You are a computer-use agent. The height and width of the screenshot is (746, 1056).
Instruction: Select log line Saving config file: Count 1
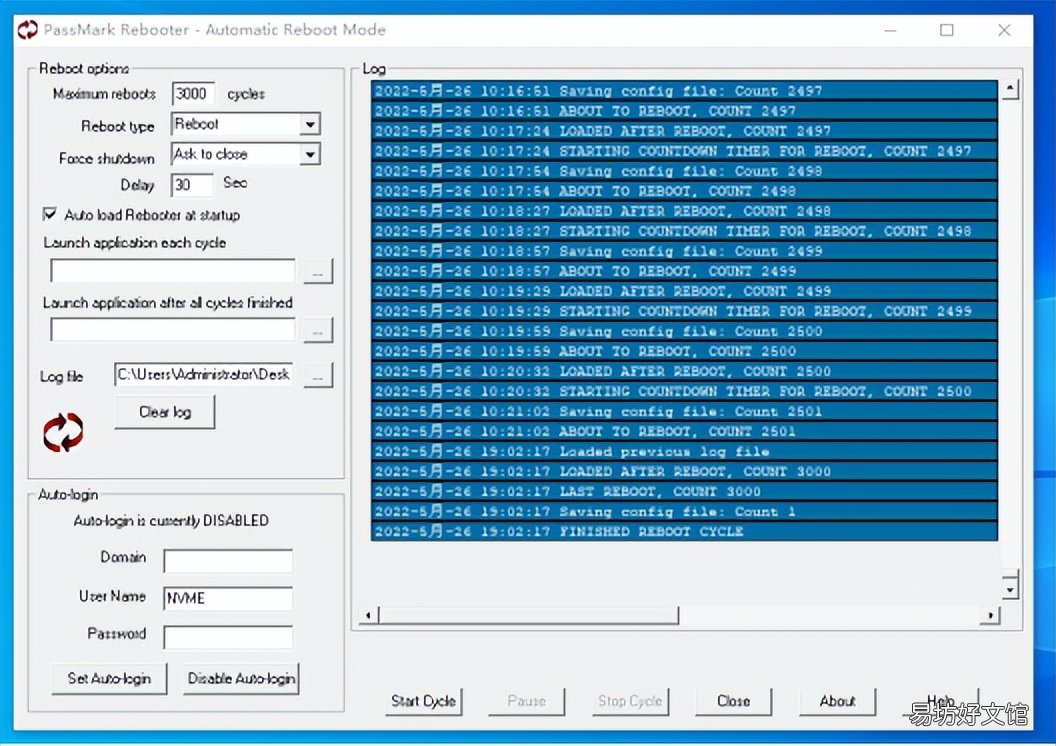(x=684, y=512)
